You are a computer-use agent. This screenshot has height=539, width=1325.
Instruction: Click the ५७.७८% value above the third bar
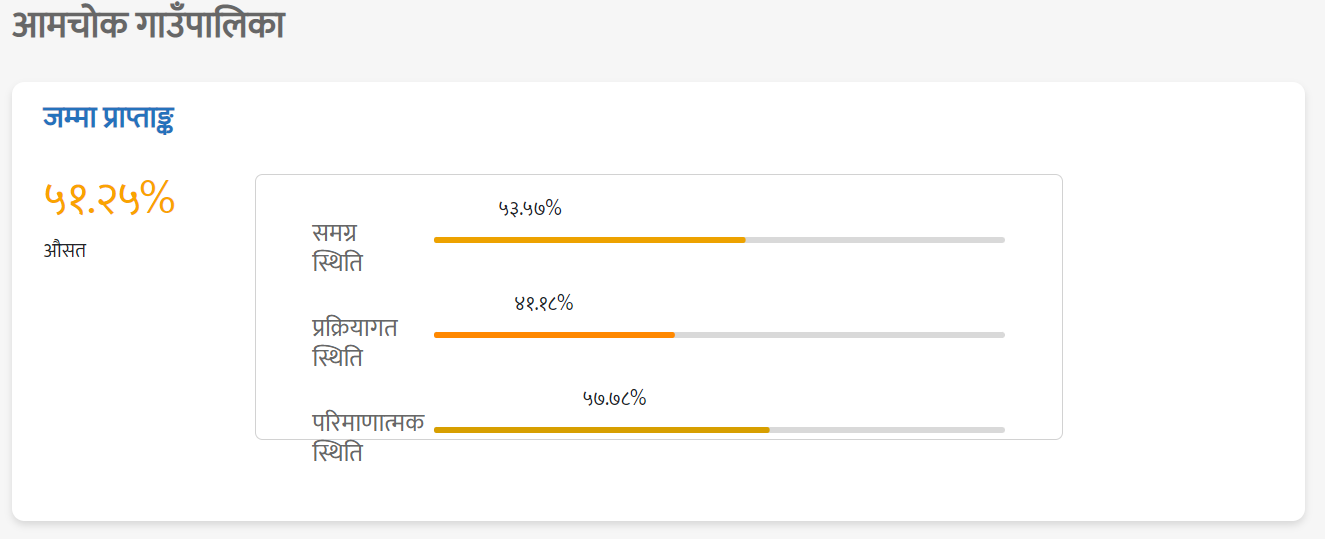[x=614, y=398]
